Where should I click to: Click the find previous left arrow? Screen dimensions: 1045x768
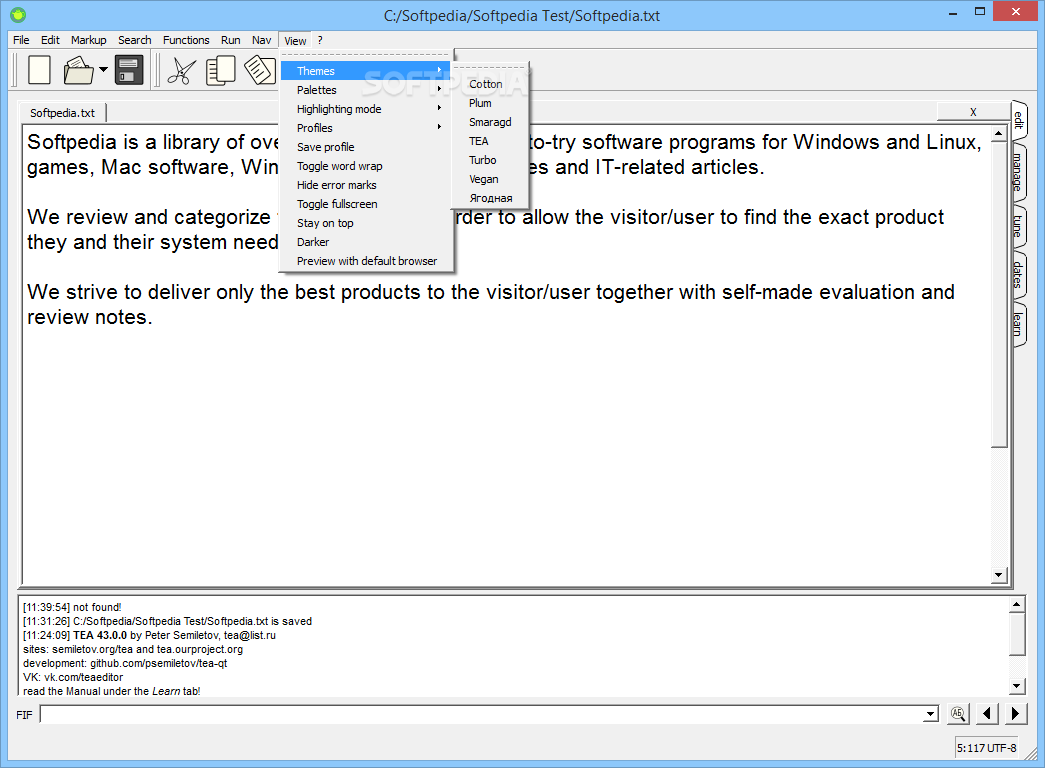click(987, 713)
